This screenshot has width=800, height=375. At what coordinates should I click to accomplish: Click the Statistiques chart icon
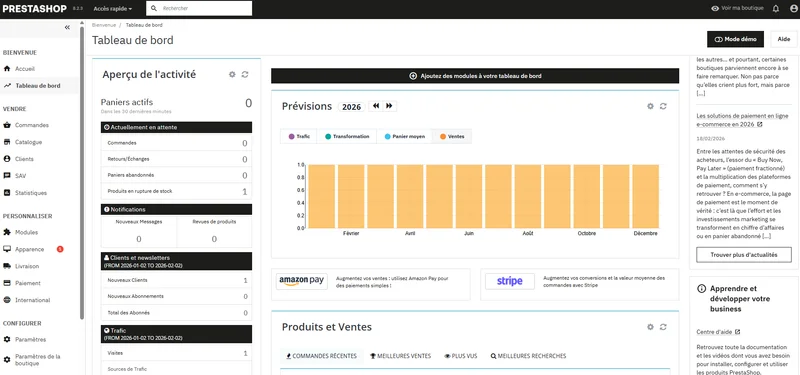point(7,193)
